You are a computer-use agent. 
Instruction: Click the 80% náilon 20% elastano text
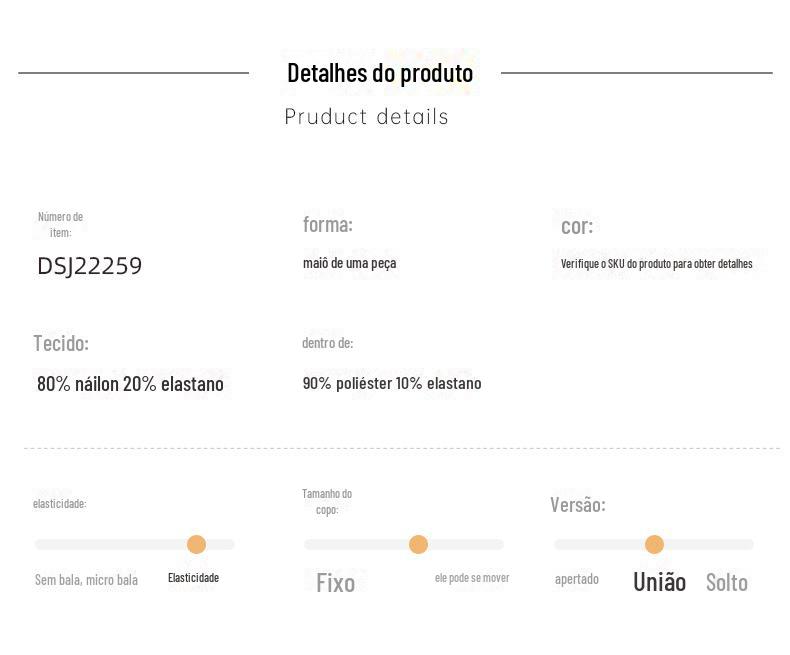(x=130, y=384)
